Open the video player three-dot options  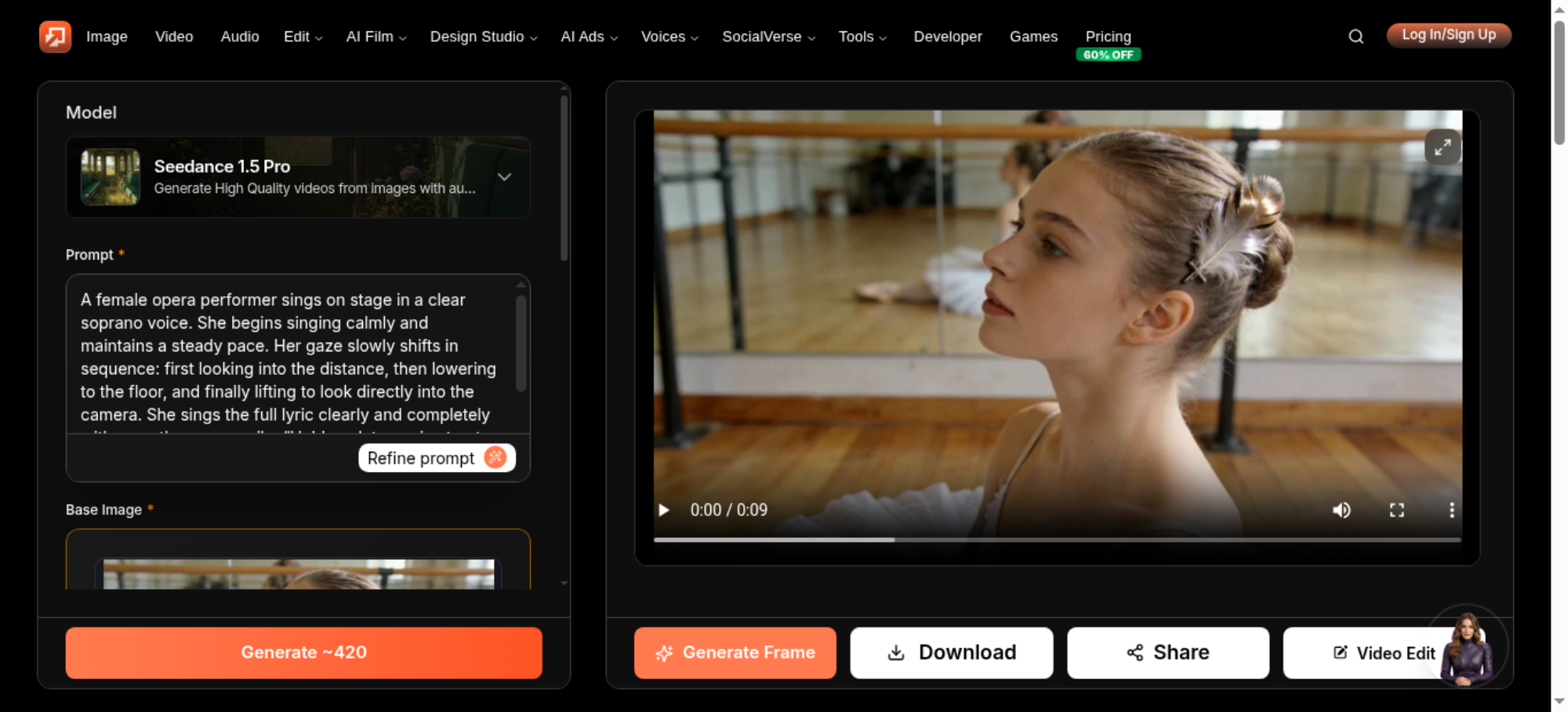click(x=1451, y=510)
